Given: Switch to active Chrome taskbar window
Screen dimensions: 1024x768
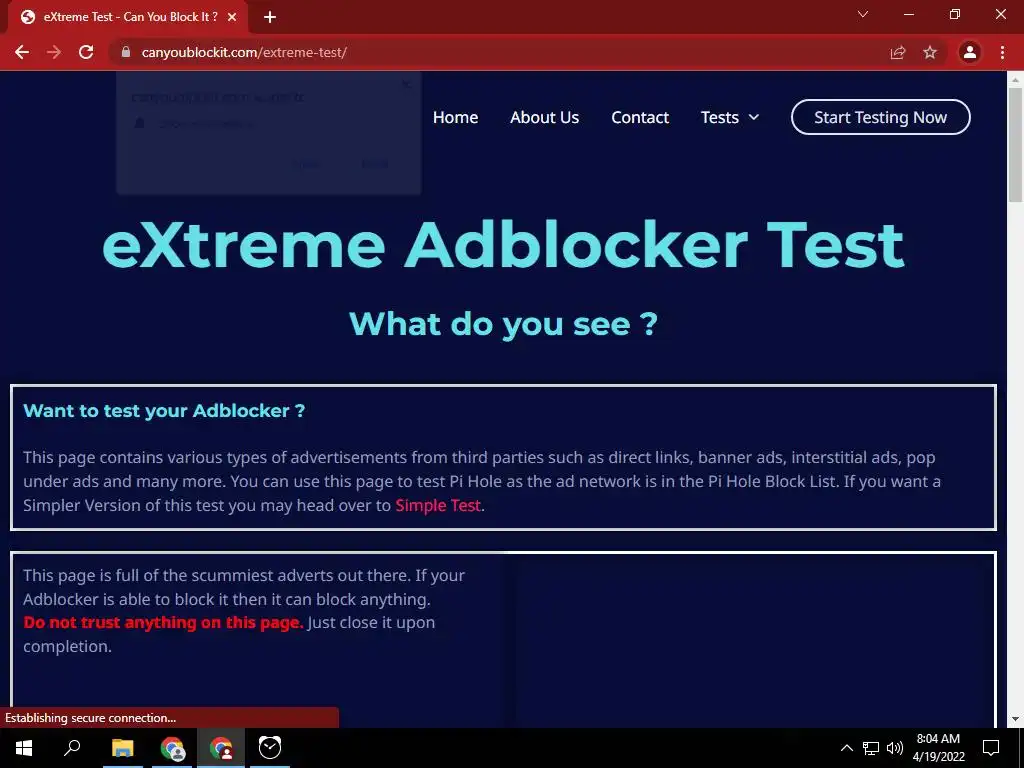Looking at the screenshot, I should (x=221, y=748).
